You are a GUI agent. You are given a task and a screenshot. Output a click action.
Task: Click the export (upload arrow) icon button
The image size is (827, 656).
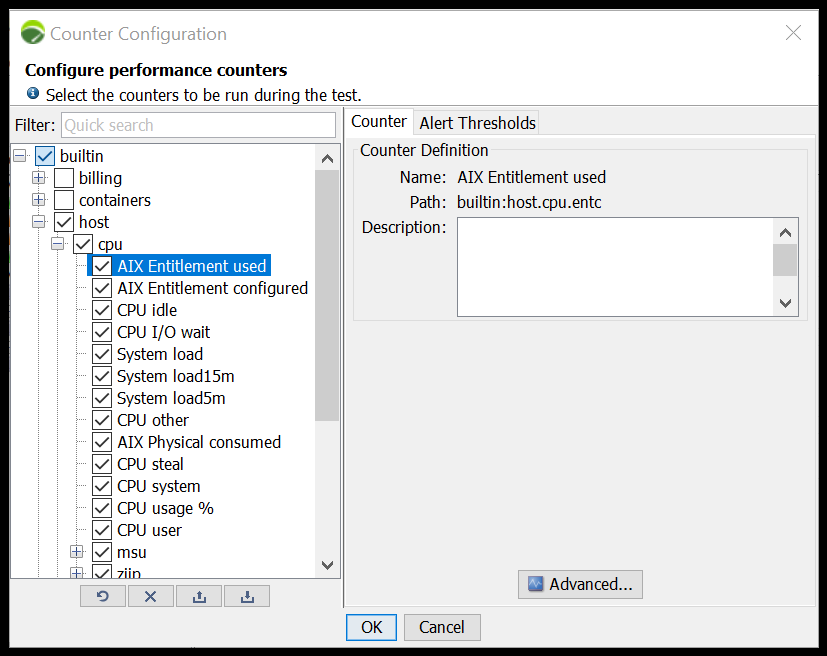pyautogui.click(x=199, y=596)
